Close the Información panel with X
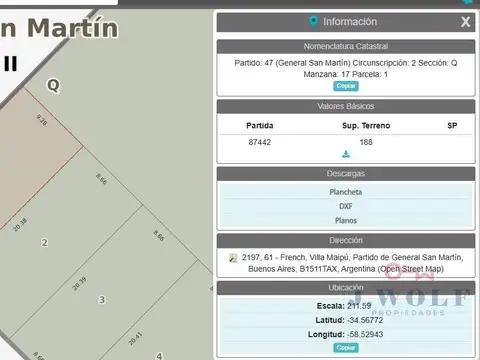Viewport: 480px width, 360px height. coord(465,22)
